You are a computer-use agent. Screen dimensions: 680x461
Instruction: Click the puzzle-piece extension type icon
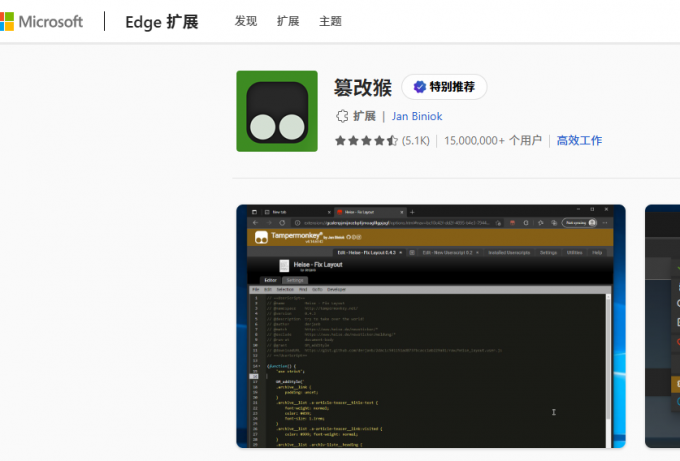342,116
